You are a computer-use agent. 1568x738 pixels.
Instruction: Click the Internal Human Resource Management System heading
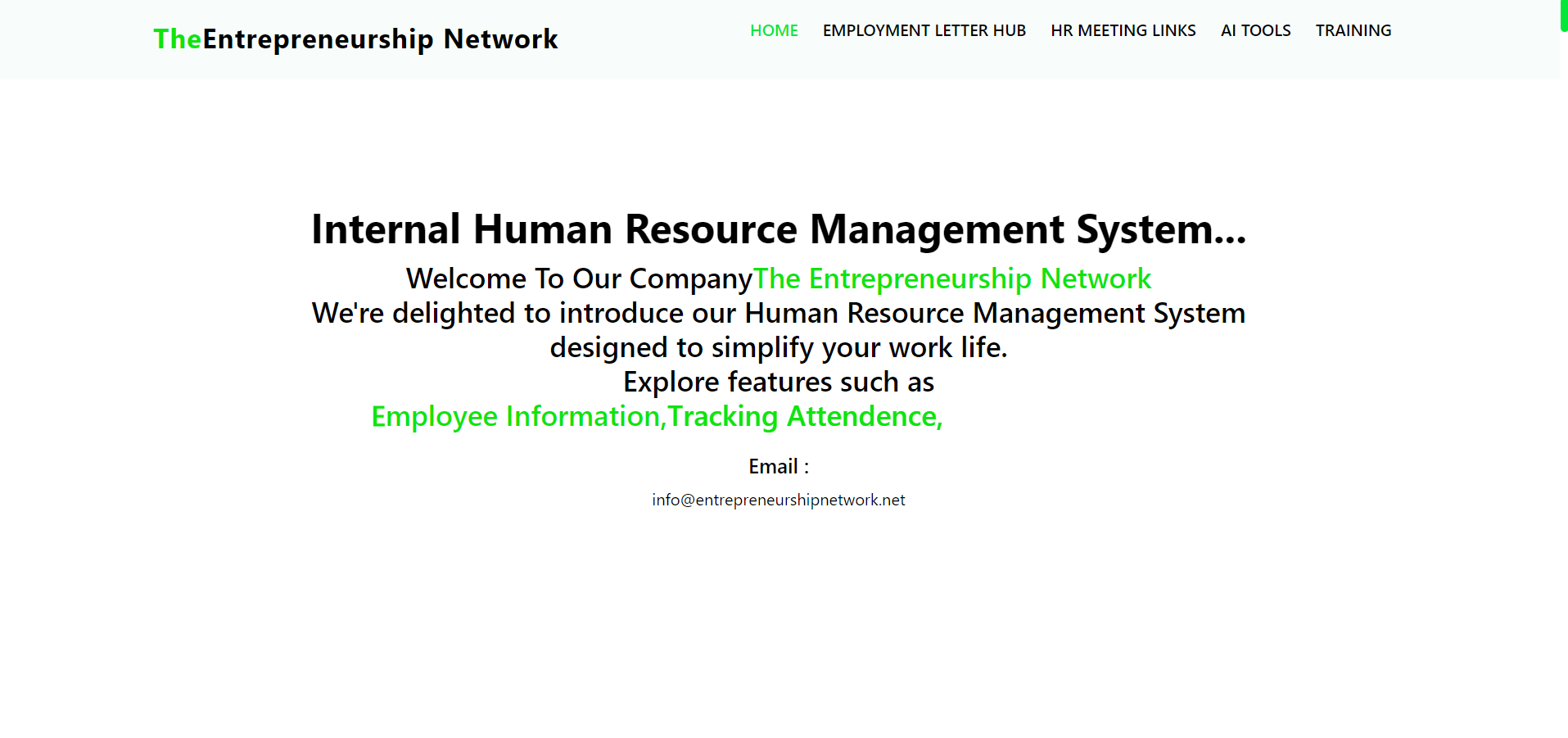[x=778, y=230]
